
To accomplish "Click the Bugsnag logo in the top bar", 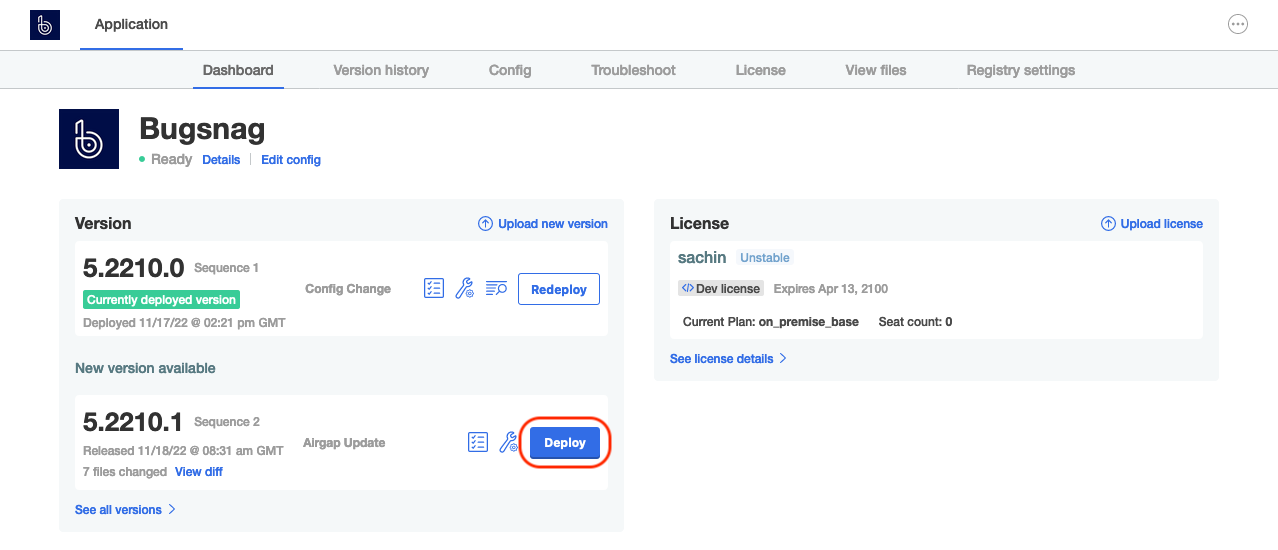I will (x=45, y=25).
